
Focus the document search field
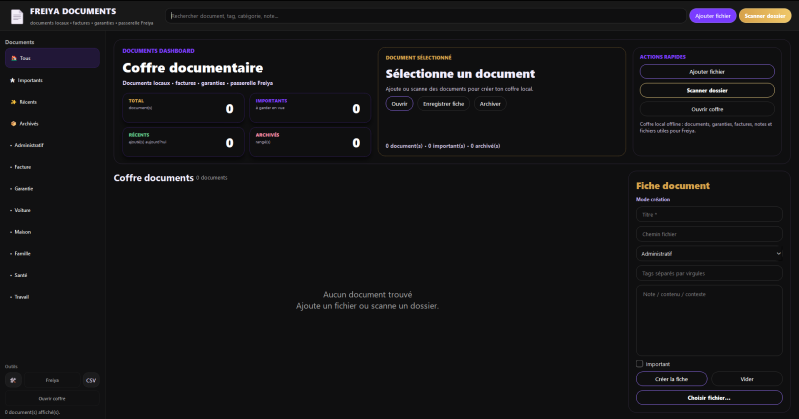(425, 16)
